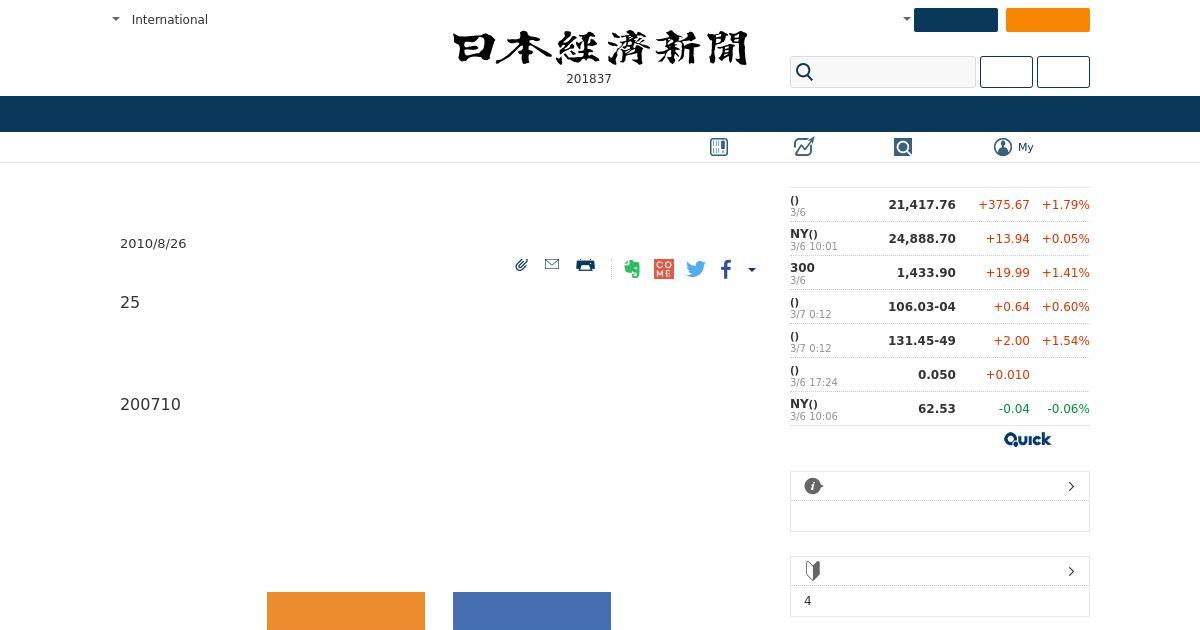Click the printer icon
The image size is (1200, 630).
point(586,265)
